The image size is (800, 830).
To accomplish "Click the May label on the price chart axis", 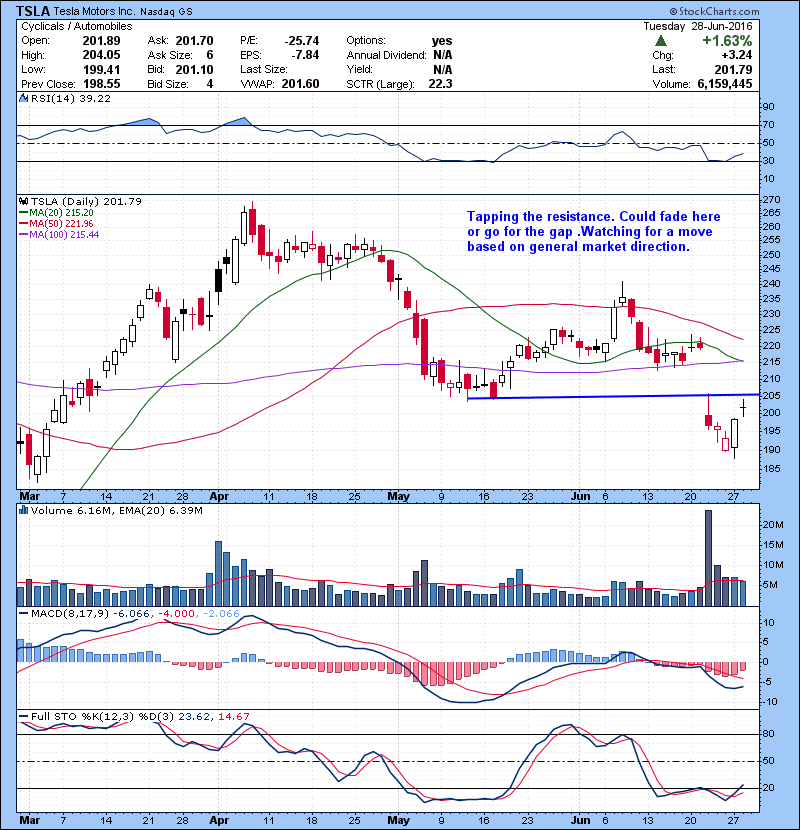I will click(x=398, y=497).
